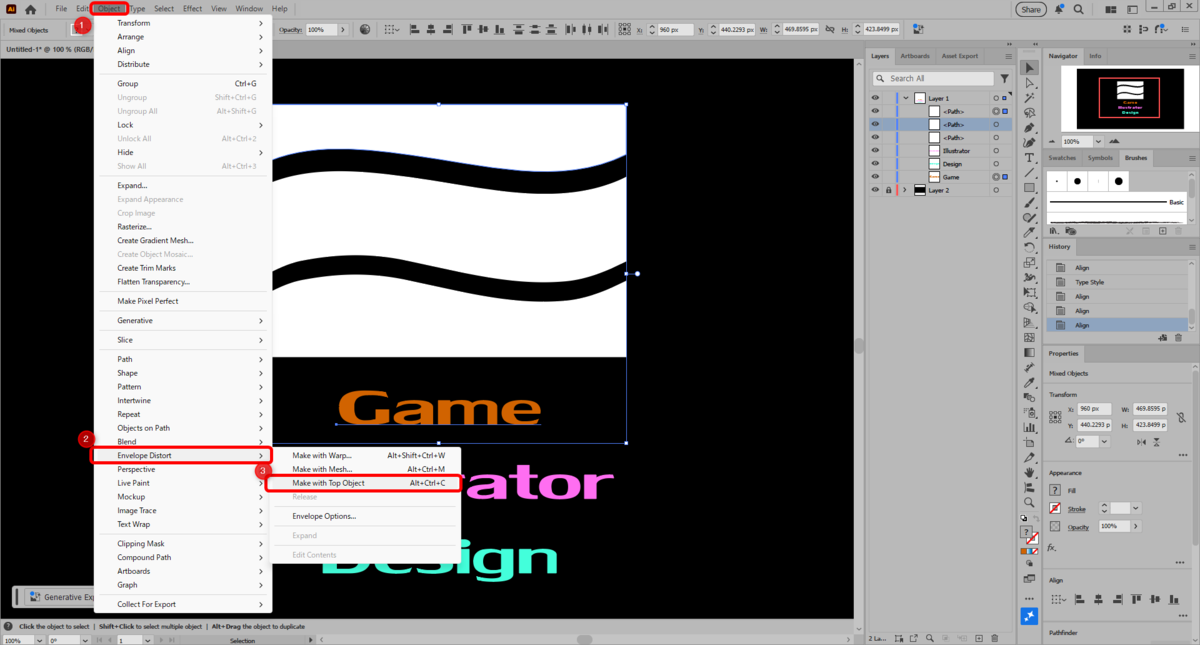Screen dimensions: 1200x645
Task: Pick the Magic Wand tool
Action: tap(1029, 98)
